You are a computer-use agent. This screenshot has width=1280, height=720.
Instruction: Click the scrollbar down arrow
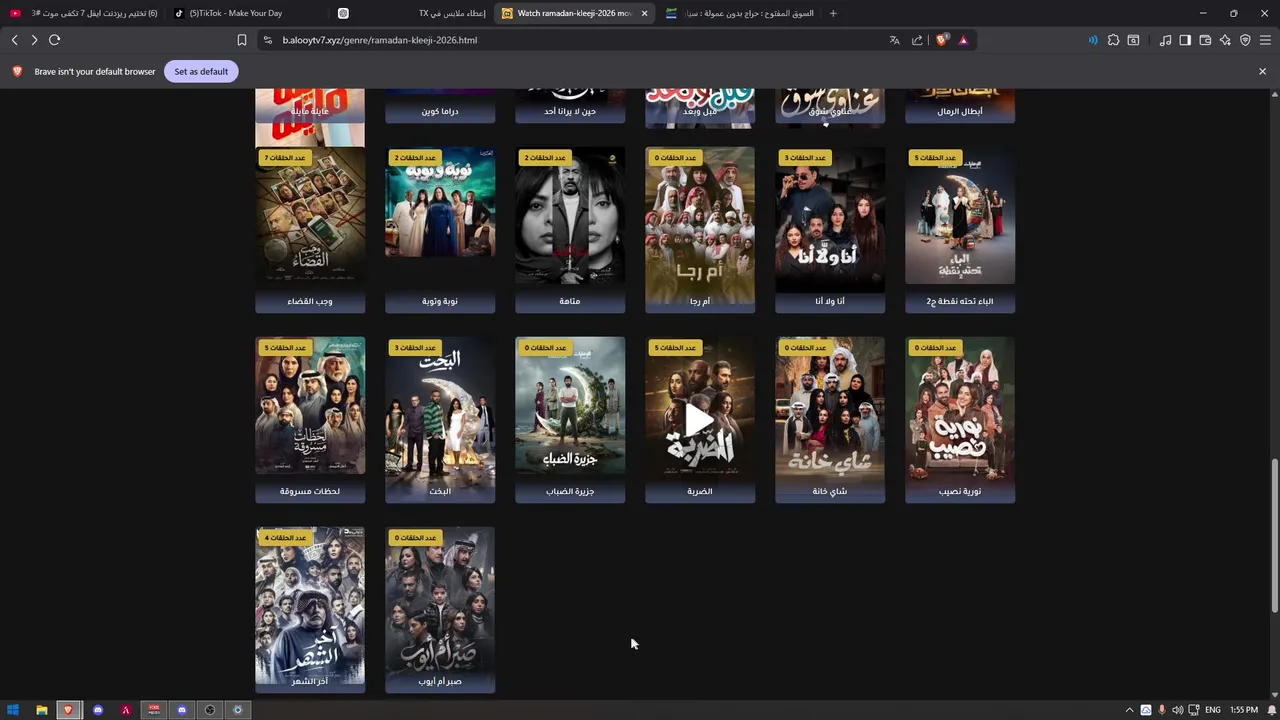click(x=1274, y=694)
